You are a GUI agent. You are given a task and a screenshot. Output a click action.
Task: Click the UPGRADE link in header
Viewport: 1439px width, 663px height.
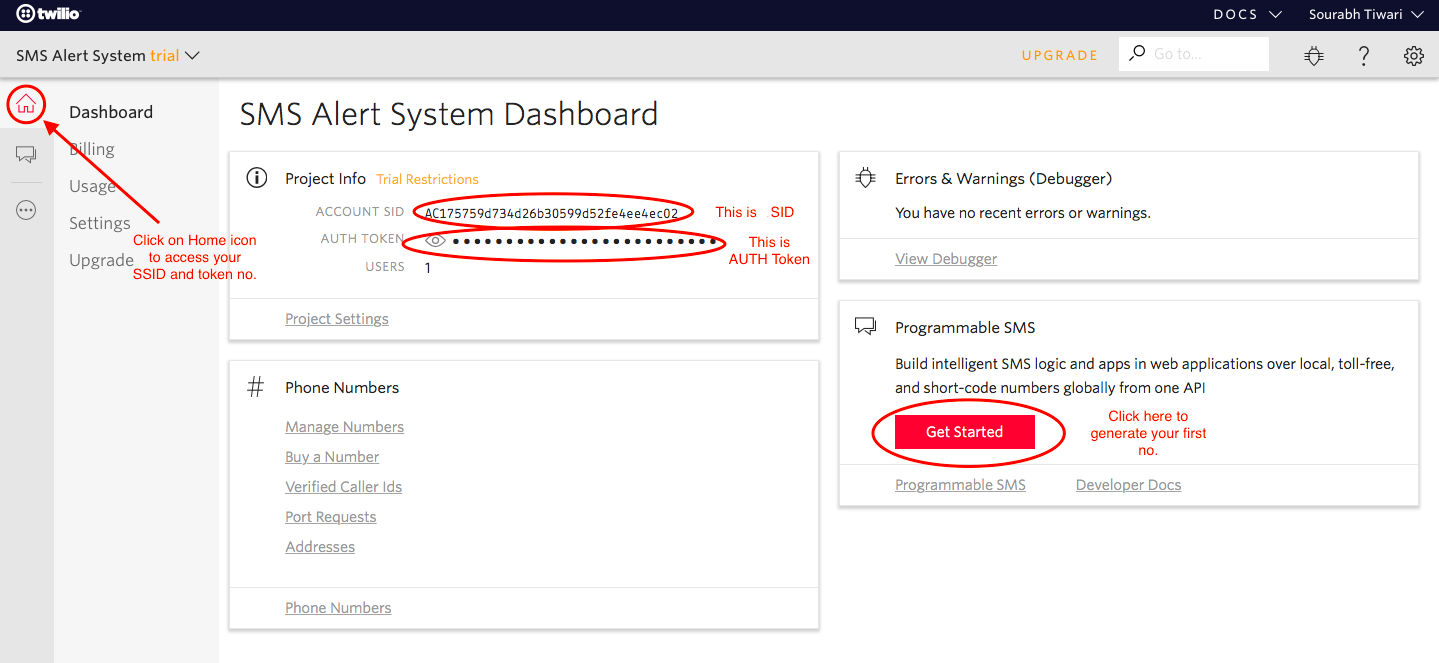click(x=1060, y=55)
